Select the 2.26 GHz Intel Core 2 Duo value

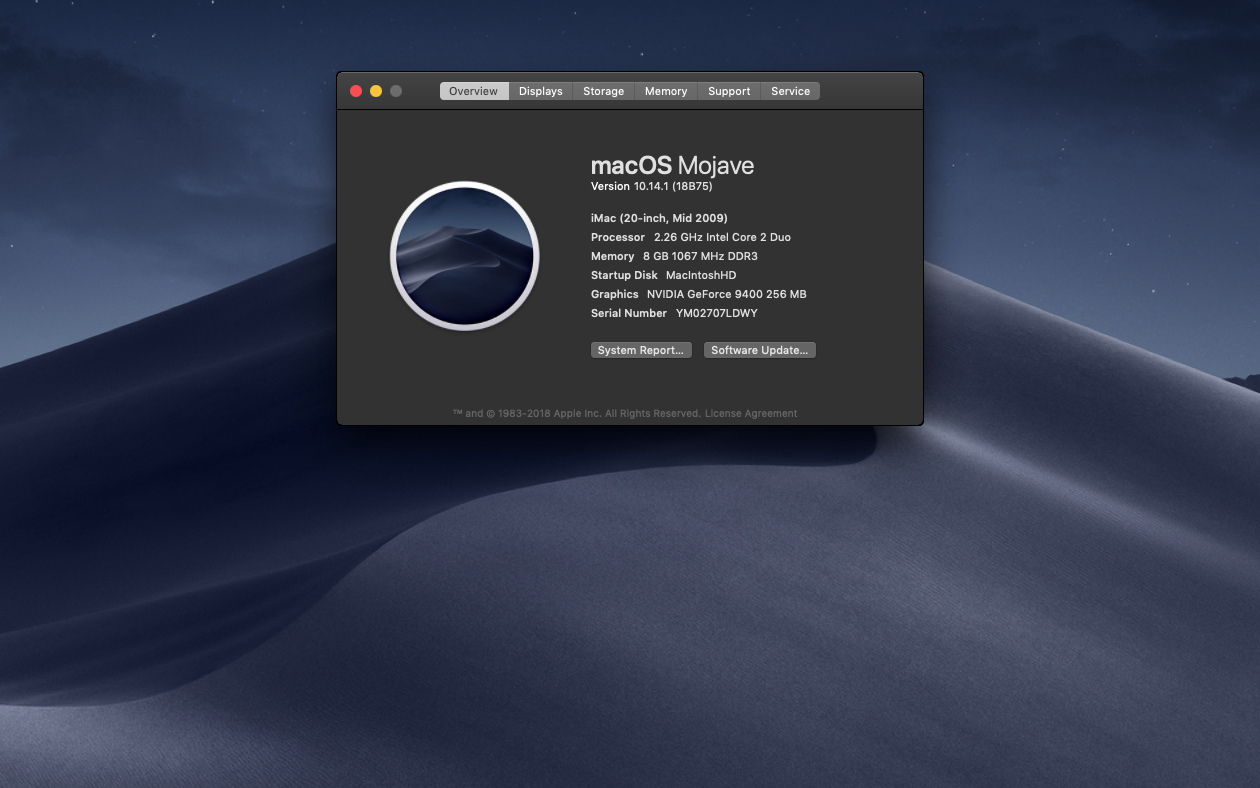722,237
